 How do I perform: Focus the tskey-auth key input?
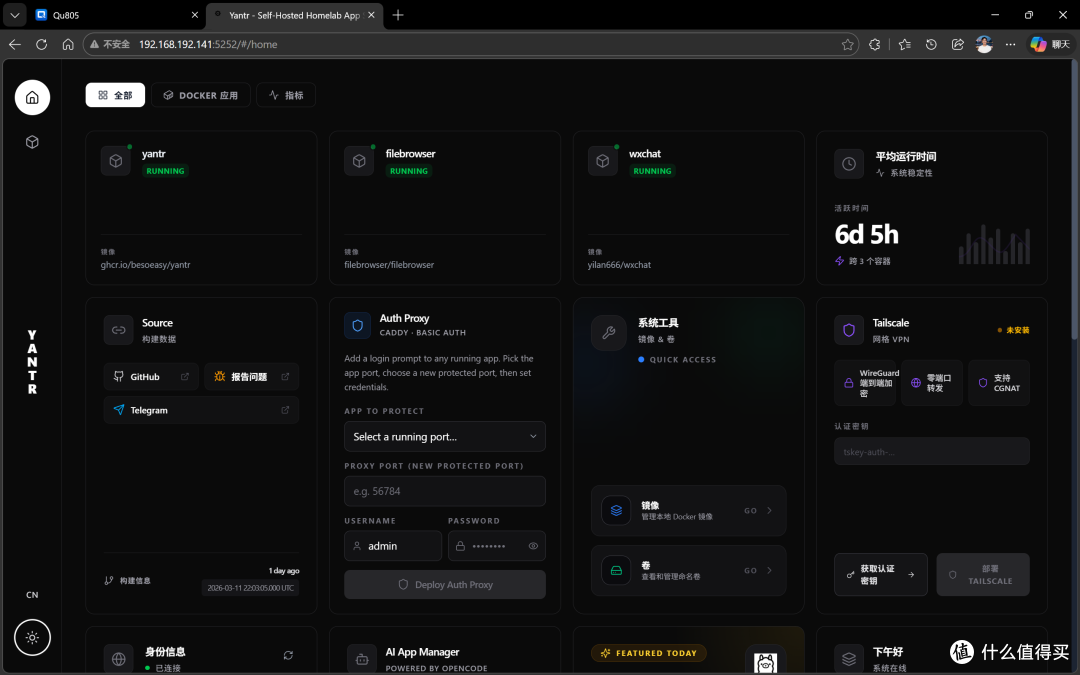tap(932, 452)
